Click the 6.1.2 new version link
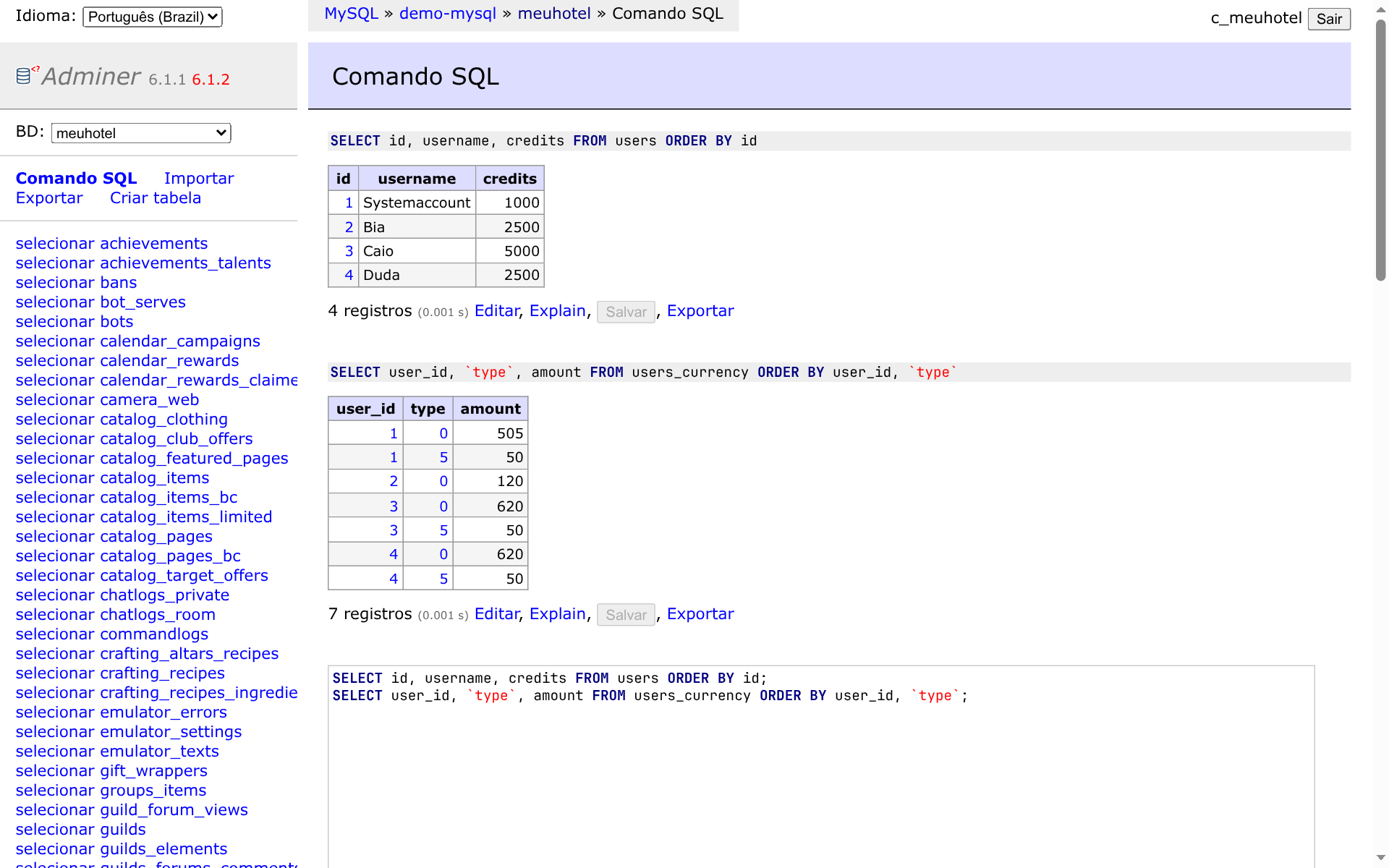This screenshot has height=868, width=1389. pyautogui.click(x=211, y=80)
